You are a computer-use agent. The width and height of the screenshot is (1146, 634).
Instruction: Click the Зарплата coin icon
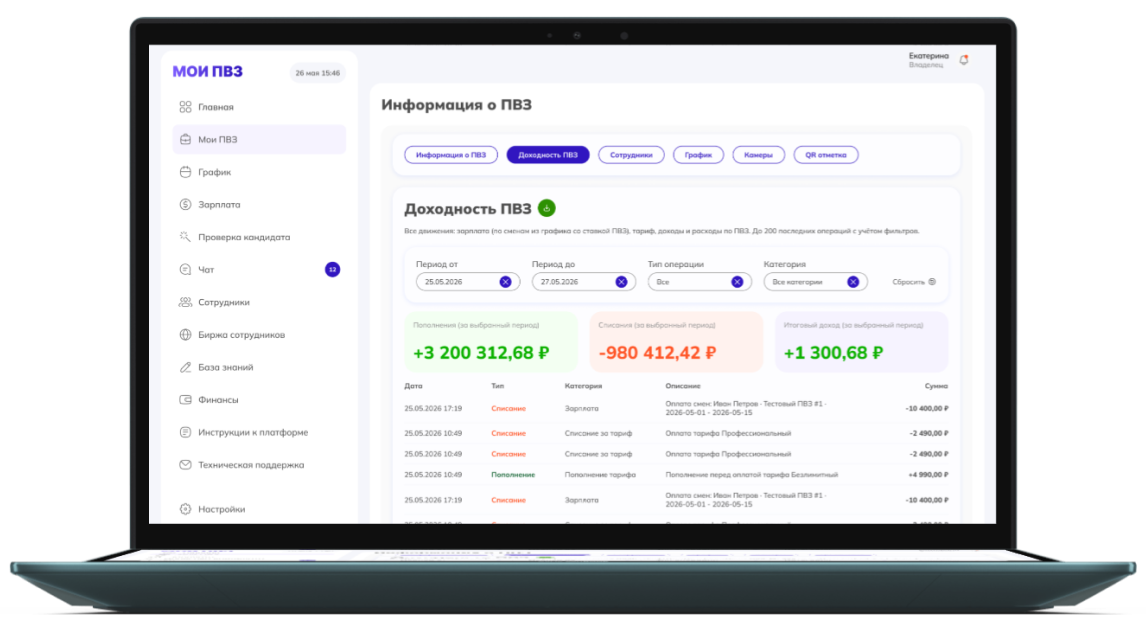click(186, 204)
